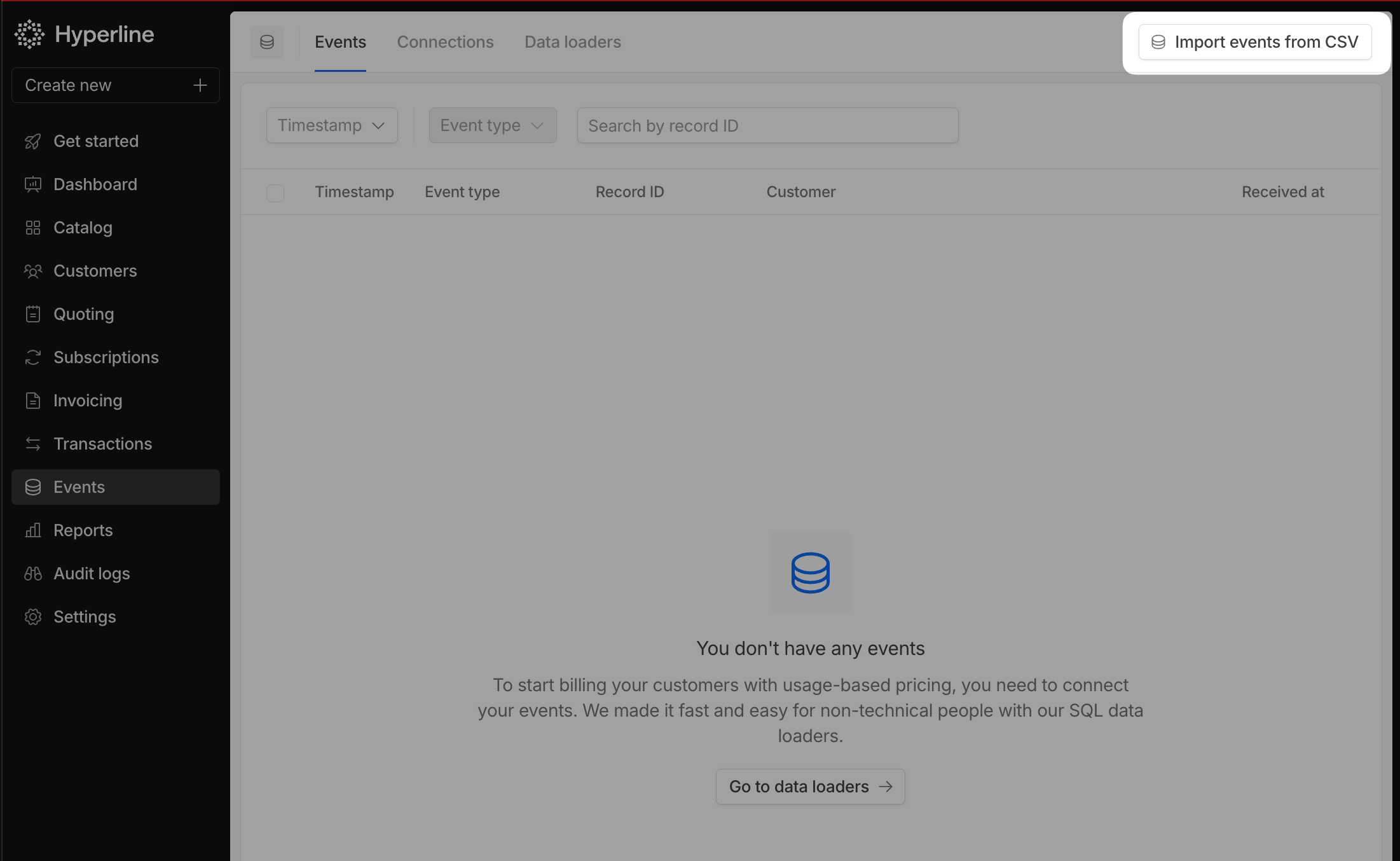Open Get started rocket icon
The height and width of the screenshot is (861, 1400).
tap(33, 141)
